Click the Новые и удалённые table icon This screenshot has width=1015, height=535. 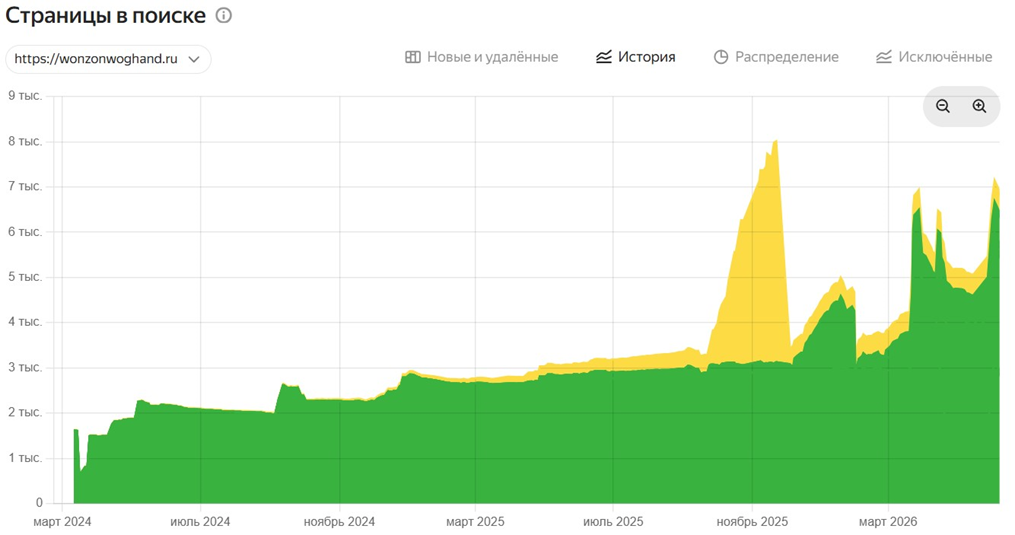tap(412, 57)
